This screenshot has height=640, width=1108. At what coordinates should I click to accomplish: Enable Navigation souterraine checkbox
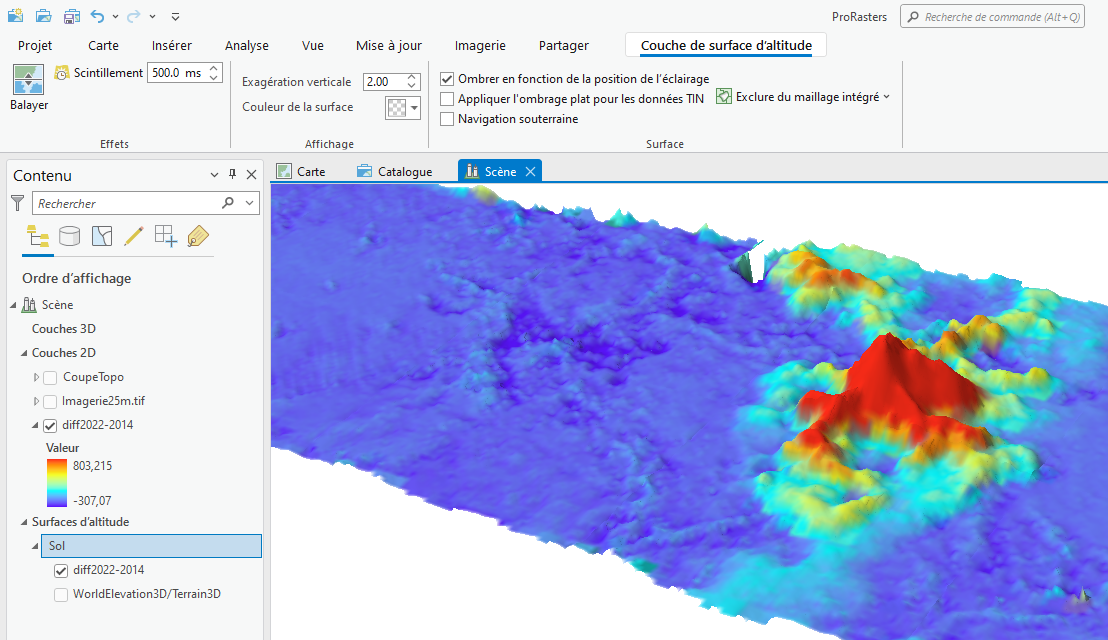click(447, 119)
